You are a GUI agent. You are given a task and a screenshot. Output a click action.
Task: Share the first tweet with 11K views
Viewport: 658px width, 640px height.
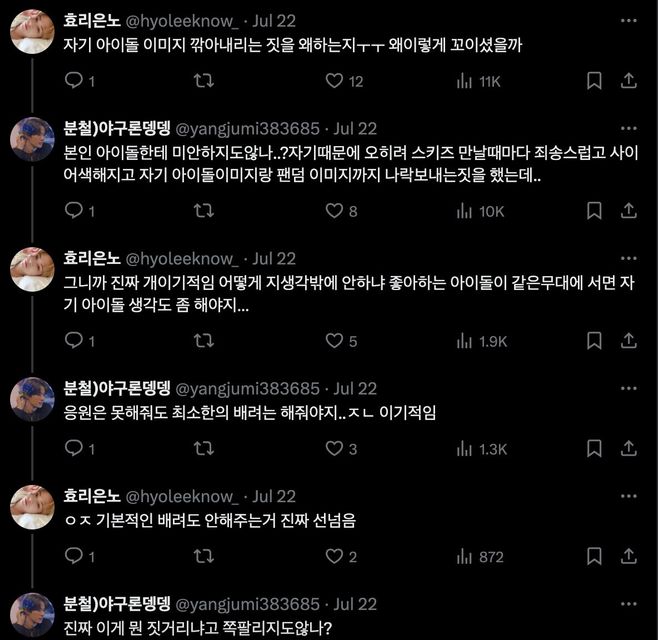click(630, 80)
